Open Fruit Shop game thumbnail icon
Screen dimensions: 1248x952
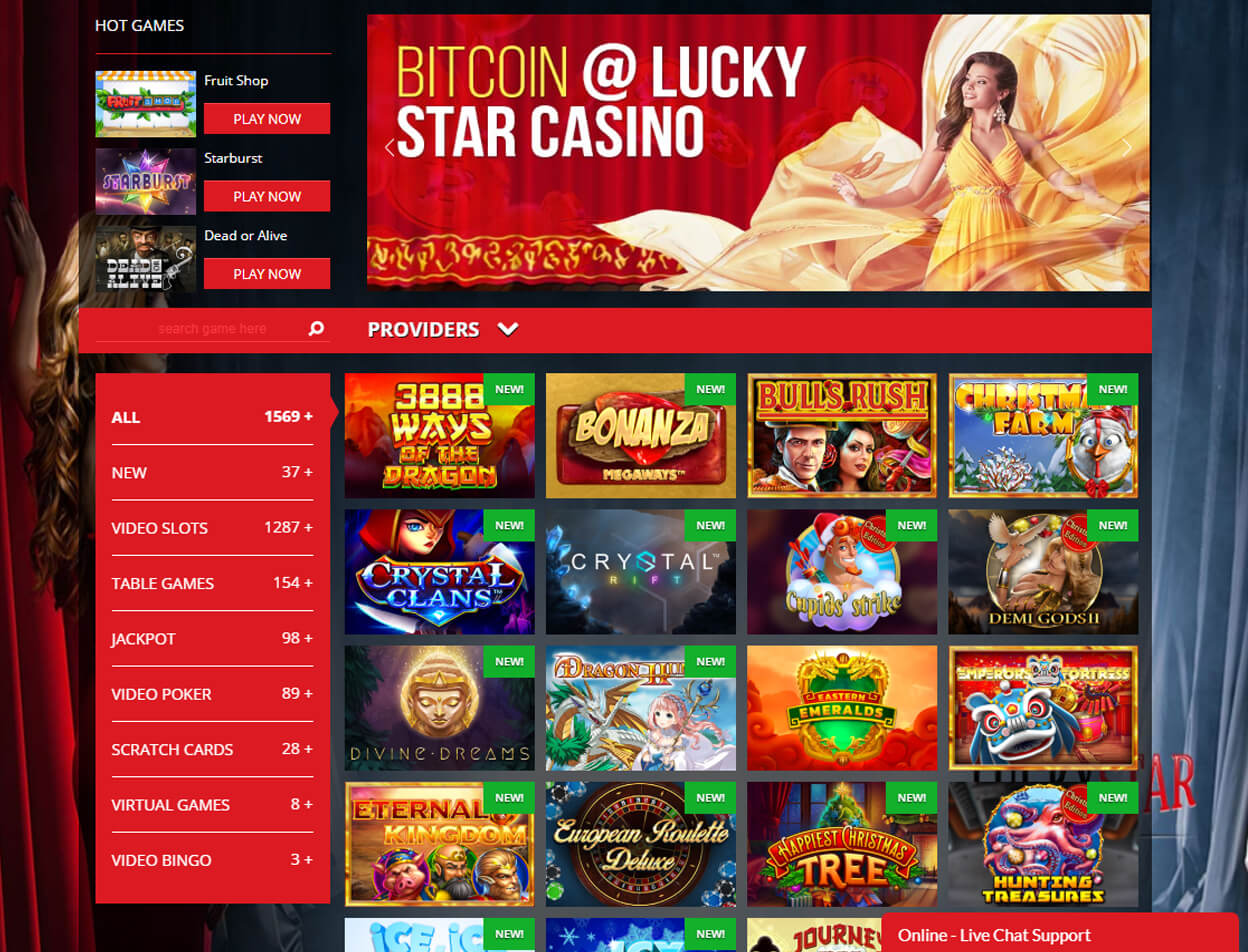(145, 104)
